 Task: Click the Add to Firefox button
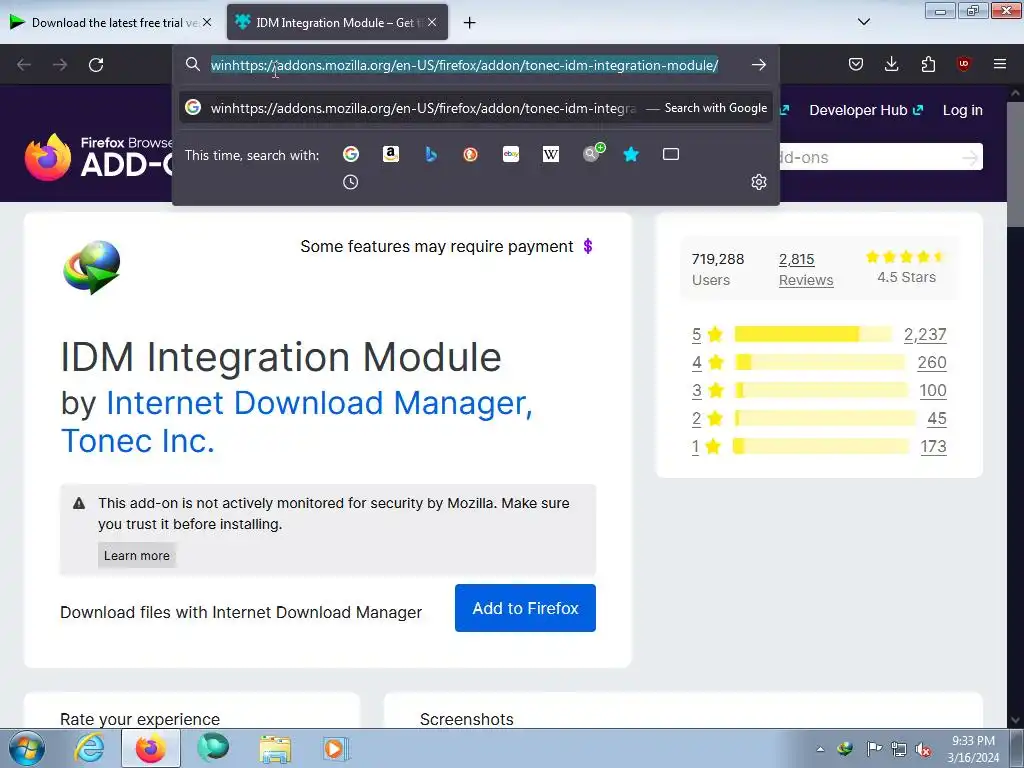pyautogui.click(x=525, y=608)
